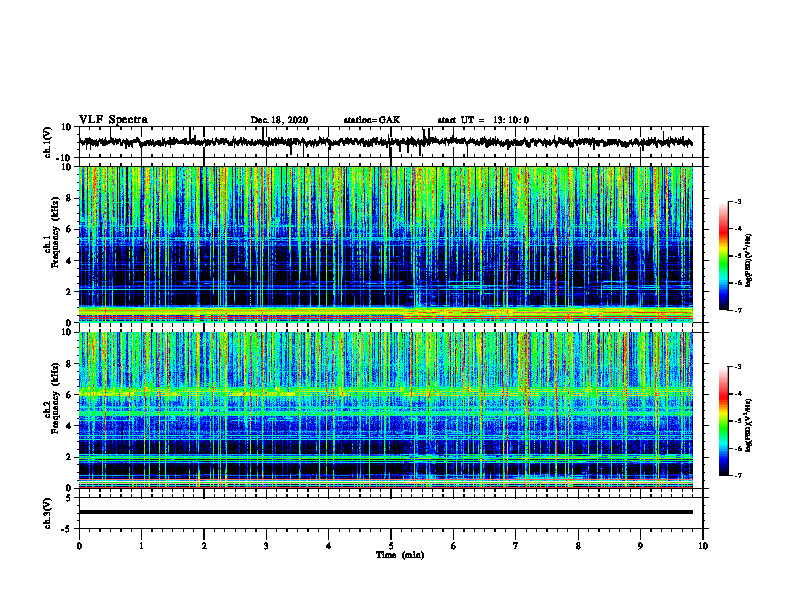Click time axis tick label "2"
The height and width of the screenshot is (612, 792).
(204, 546)
